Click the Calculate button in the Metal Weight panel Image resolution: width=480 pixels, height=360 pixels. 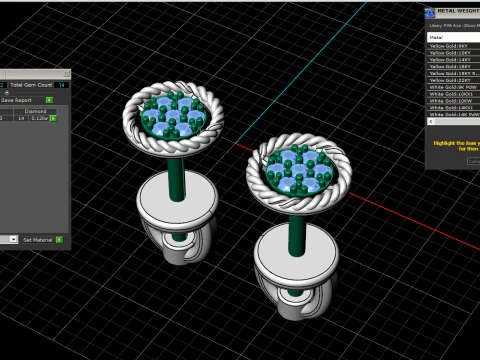pyautogui.click(x=474, y=161)
